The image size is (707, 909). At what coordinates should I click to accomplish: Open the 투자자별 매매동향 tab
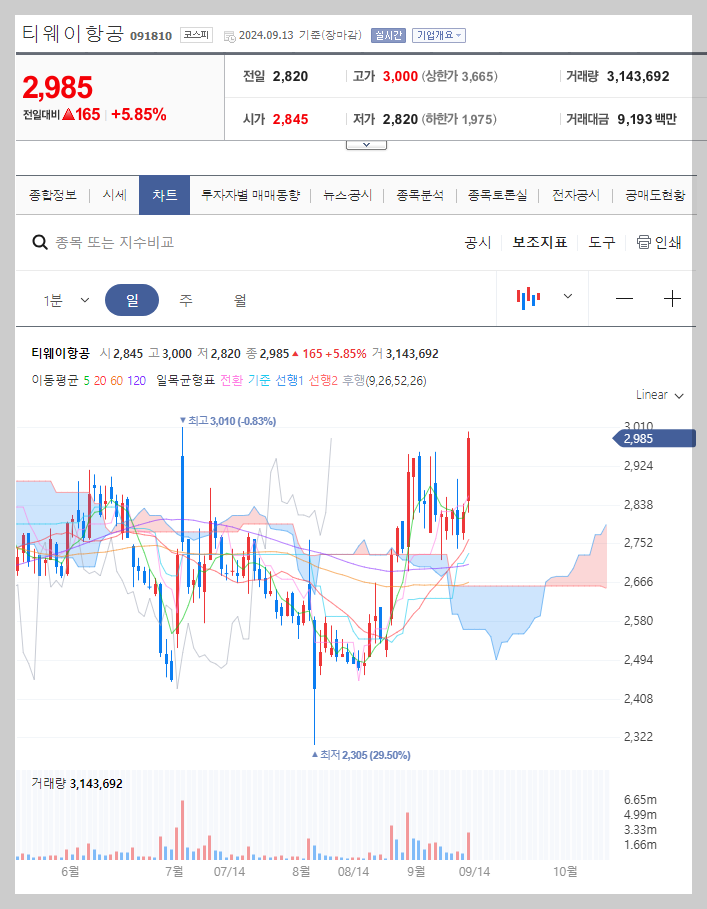[x=250, y=195]
